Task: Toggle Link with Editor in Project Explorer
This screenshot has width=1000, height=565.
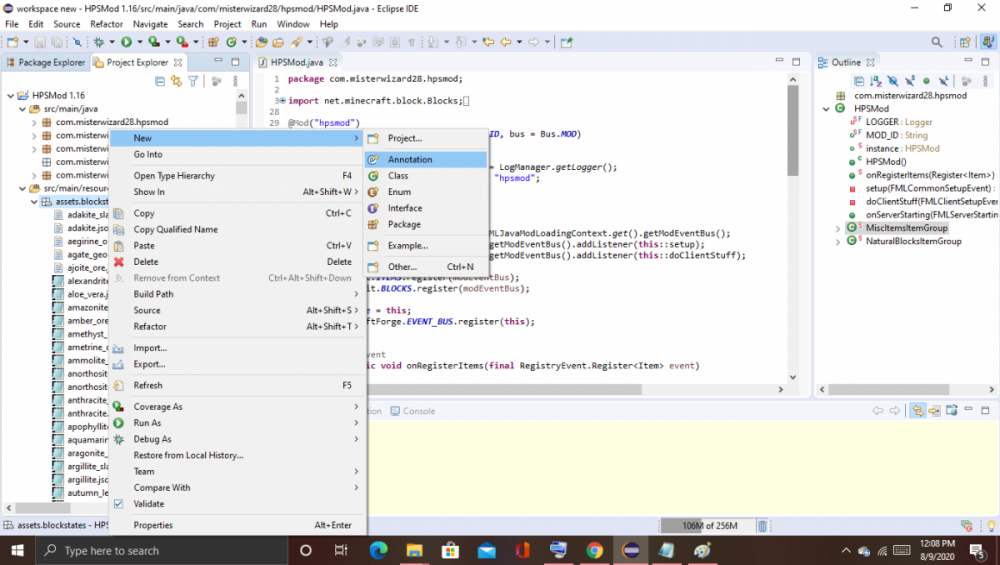Action: 176,81
